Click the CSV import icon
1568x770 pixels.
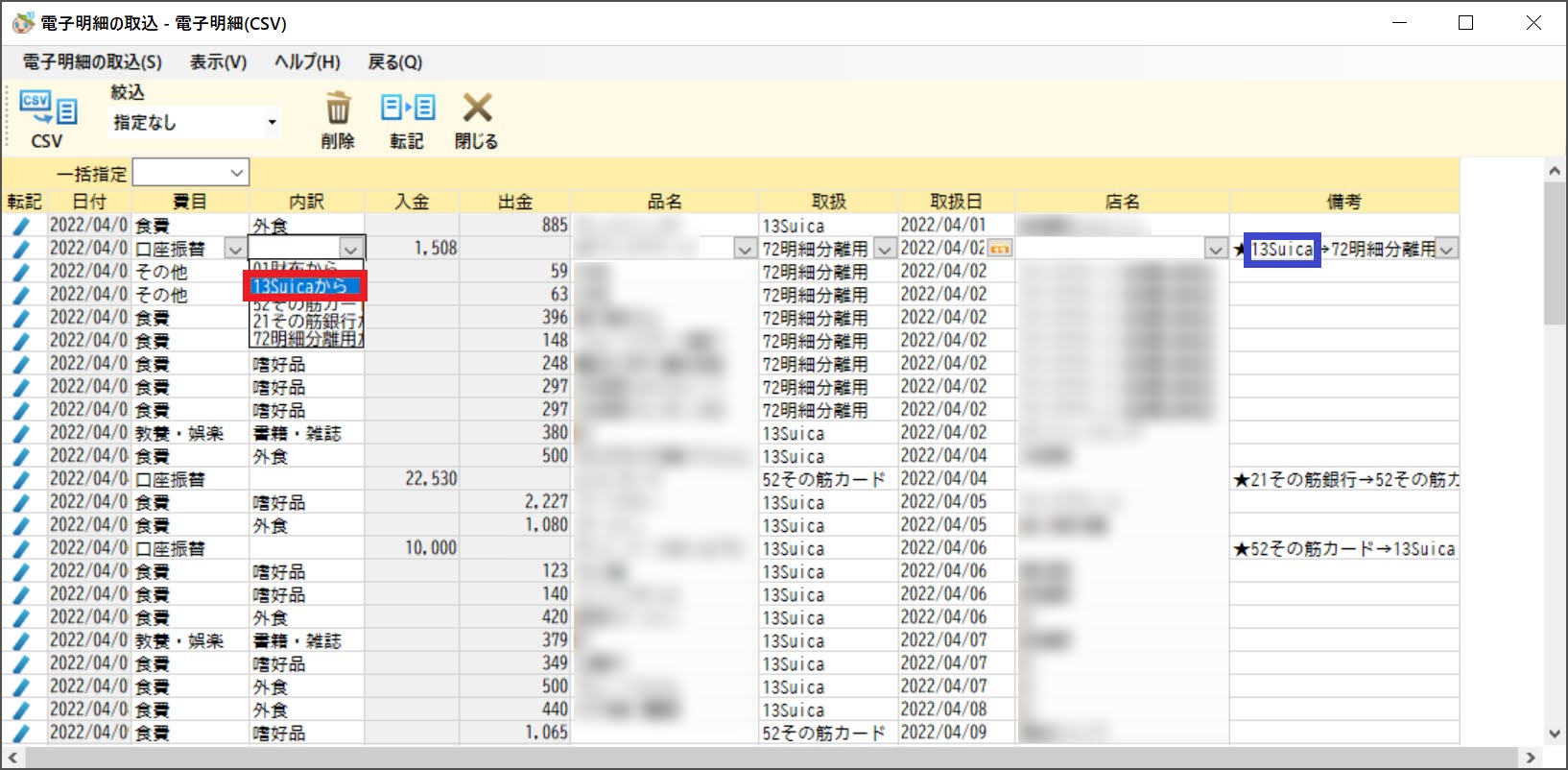pyautogui.click(x=47, y=108)
